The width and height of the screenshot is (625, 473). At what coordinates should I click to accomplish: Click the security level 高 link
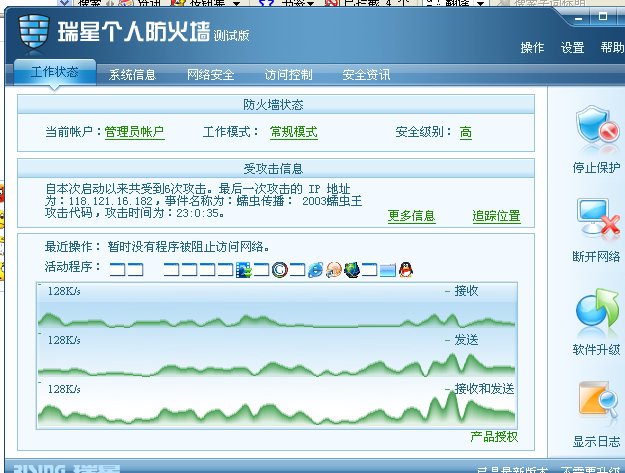pos(466,132)
